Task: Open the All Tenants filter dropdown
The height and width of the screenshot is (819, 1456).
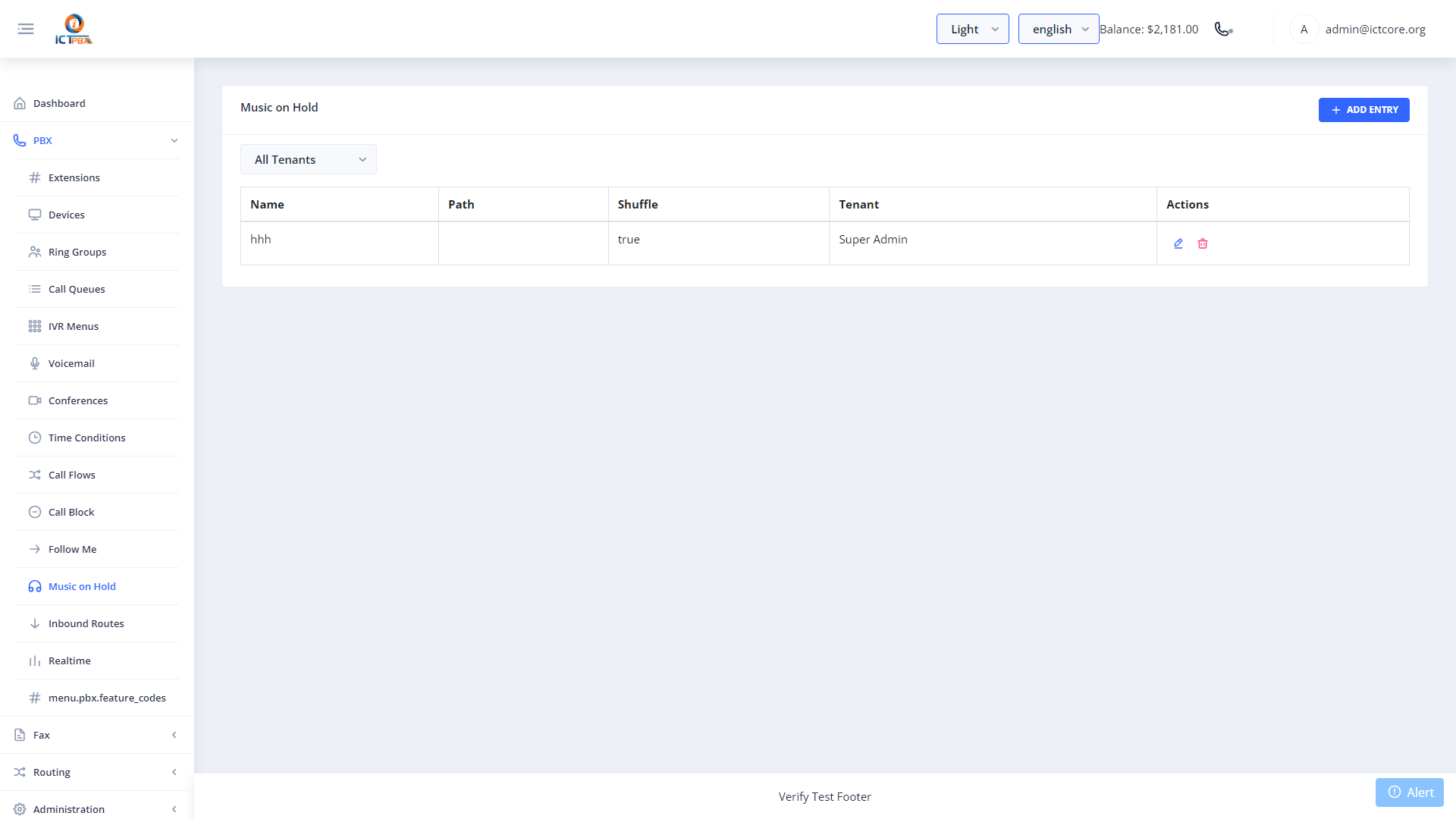Action: (309, 159)
